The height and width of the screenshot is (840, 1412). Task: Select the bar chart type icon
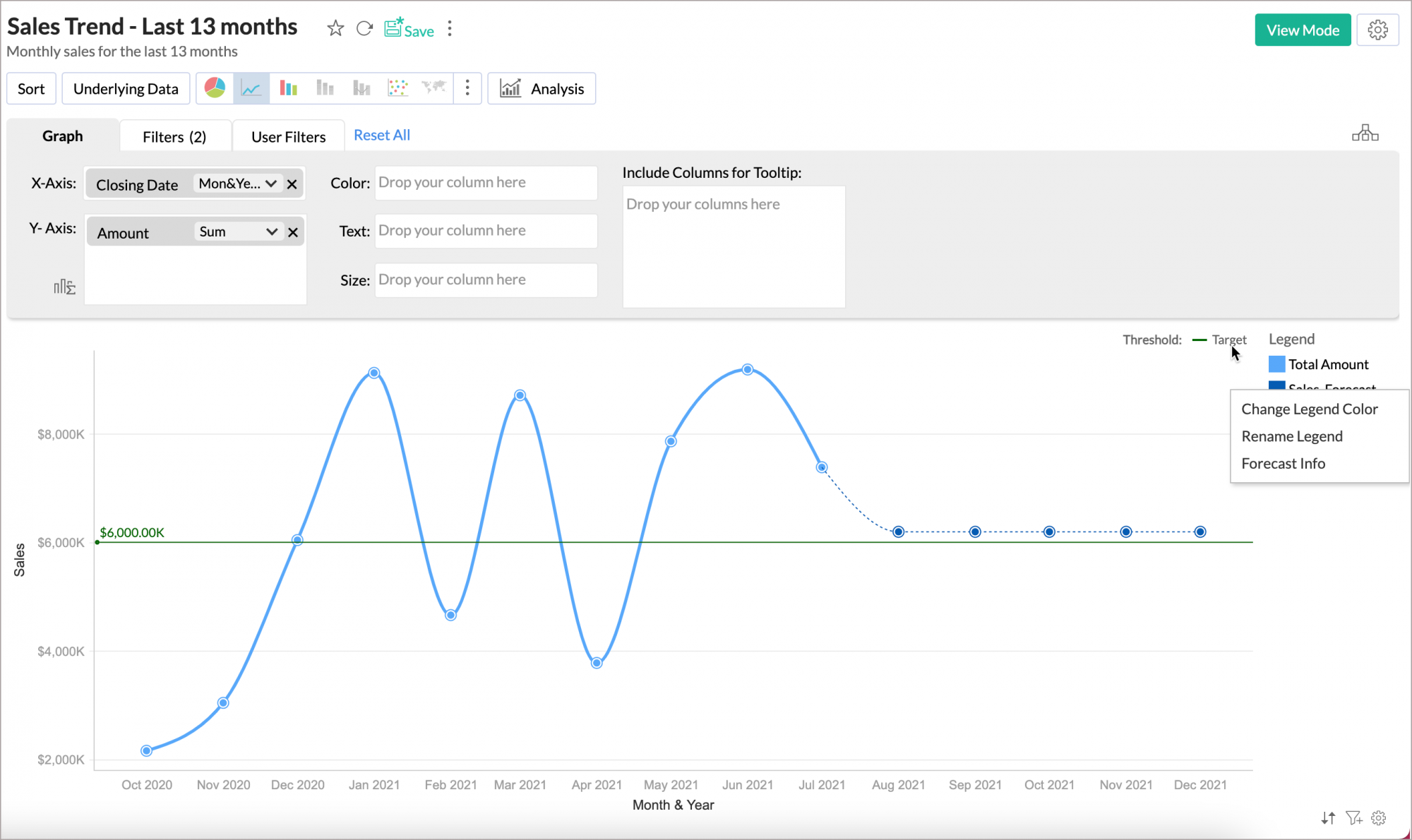(x=288, y=88)
